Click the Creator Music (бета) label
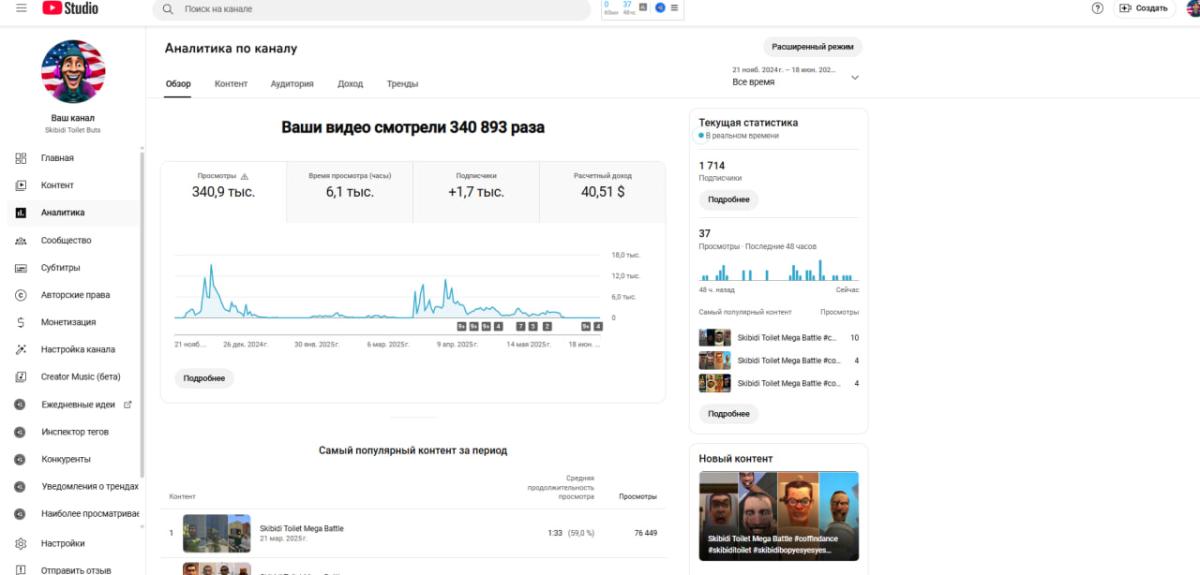Viewport: 1200px width, 575px height. (80, 377)
